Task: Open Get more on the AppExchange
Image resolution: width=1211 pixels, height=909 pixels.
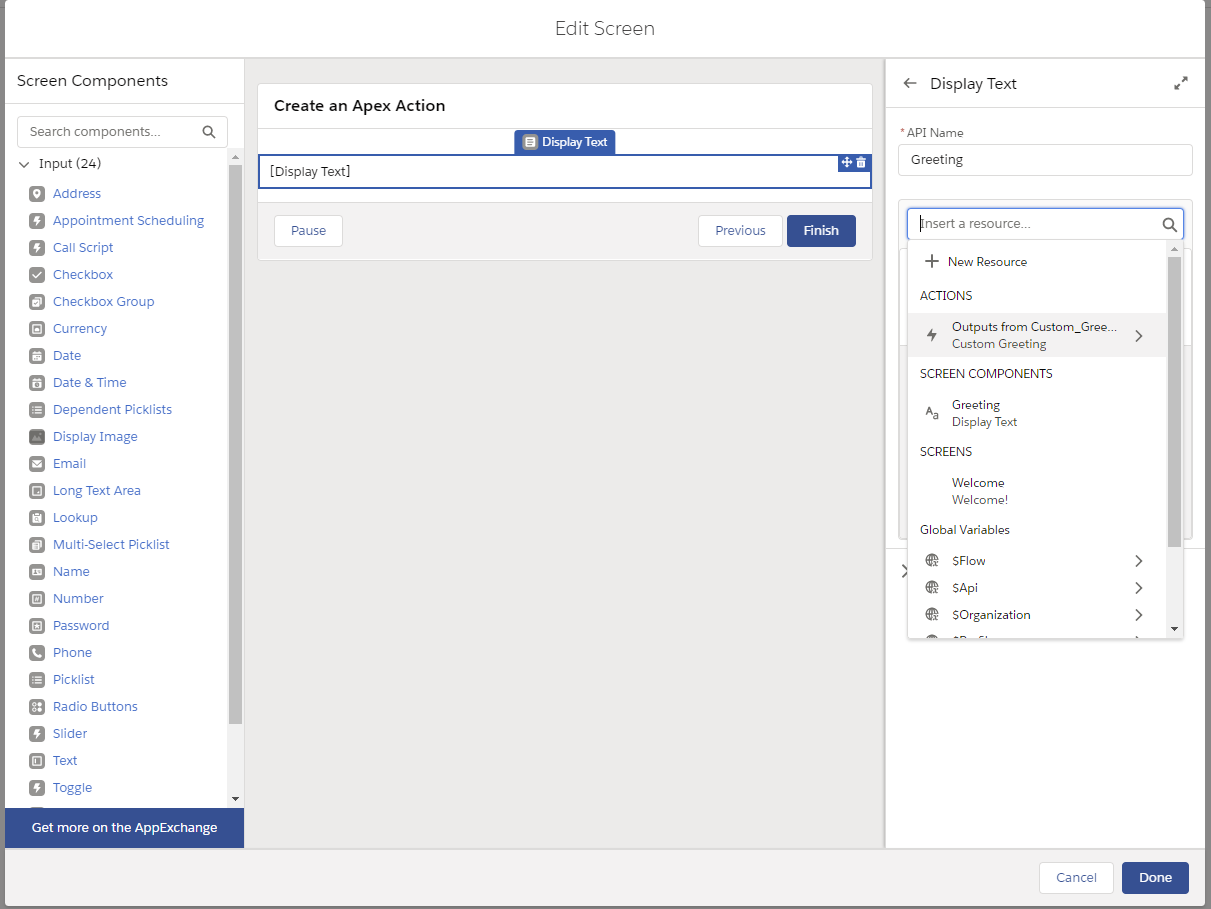Action: coord(123,828)
